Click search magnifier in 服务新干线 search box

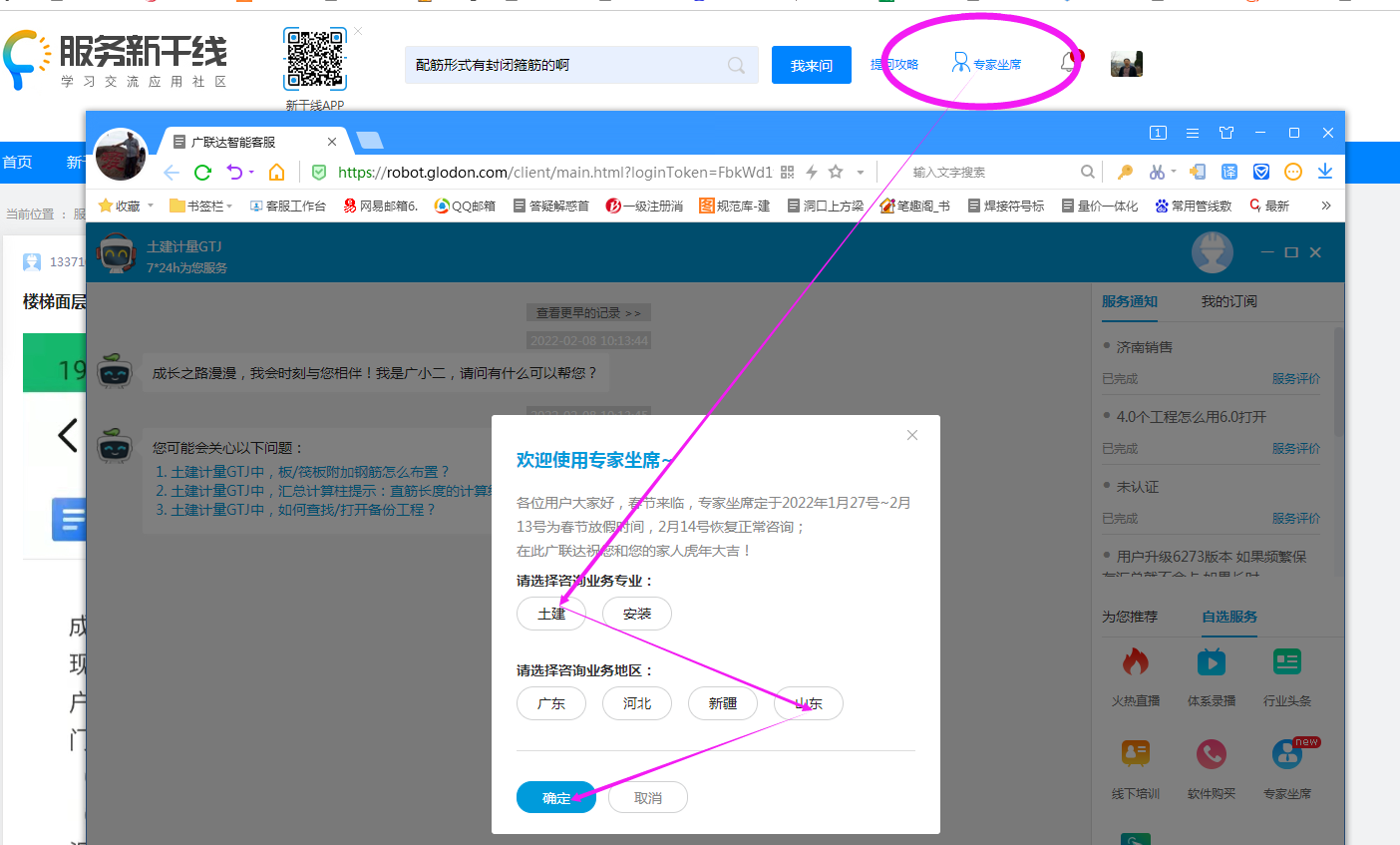[x=736, y=65]
